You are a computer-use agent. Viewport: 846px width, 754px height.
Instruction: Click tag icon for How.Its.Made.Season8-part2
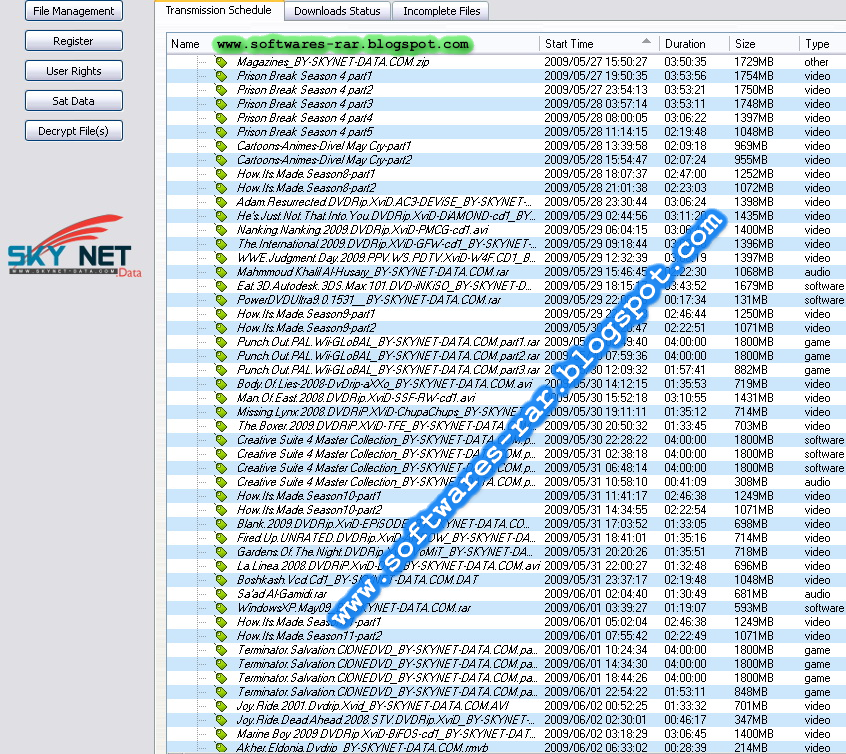221,188
